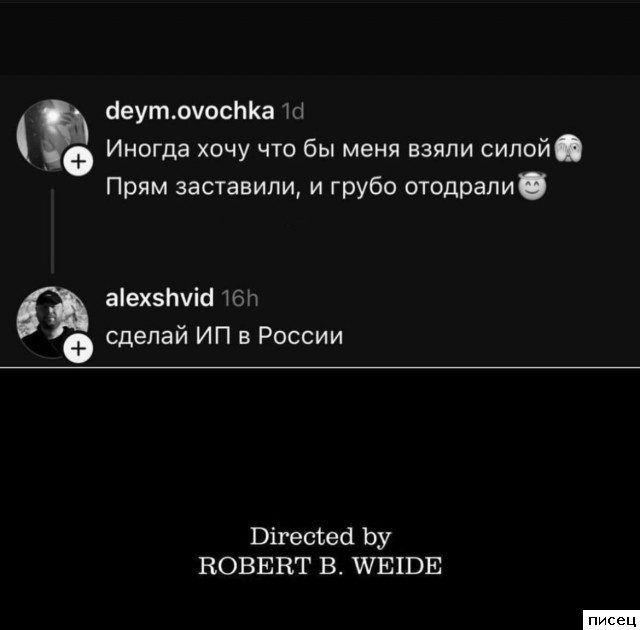
Task: Tap the follow plus icon on deym.ovochka avatar
Action: click(x=78, y=162)
